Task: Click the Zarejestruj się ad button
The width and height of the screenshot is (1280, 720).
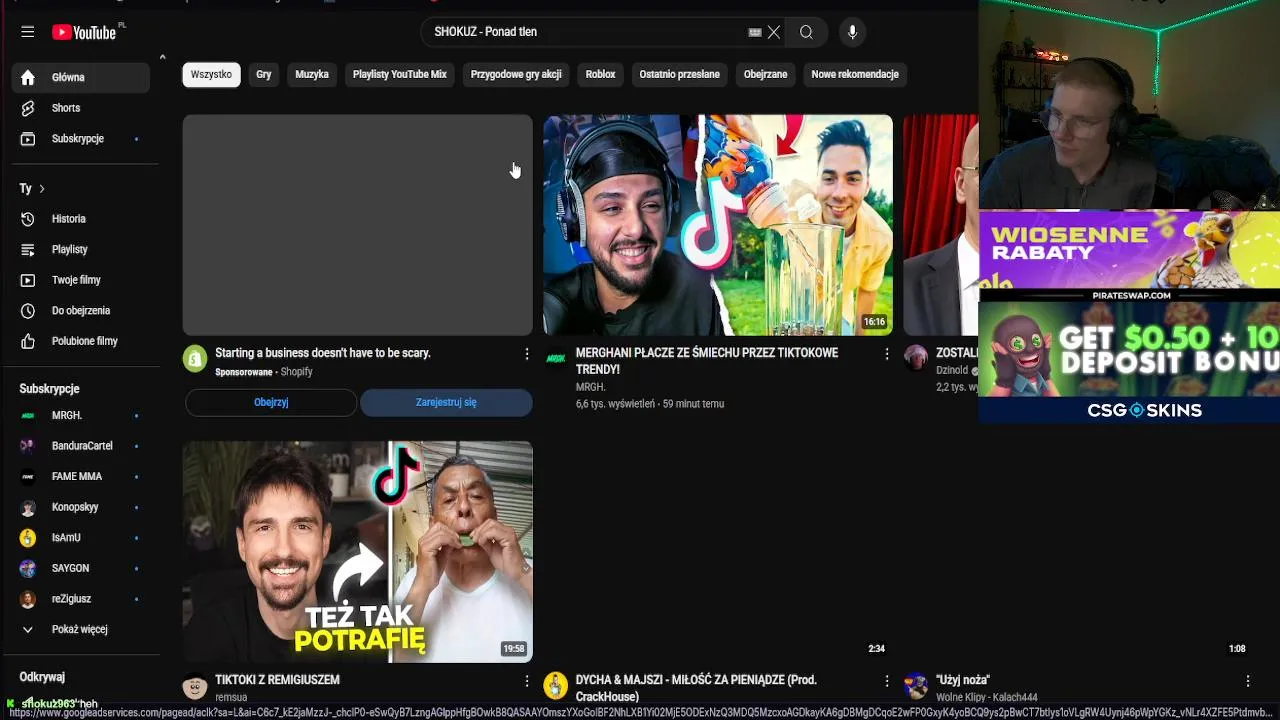Action: 446,402
